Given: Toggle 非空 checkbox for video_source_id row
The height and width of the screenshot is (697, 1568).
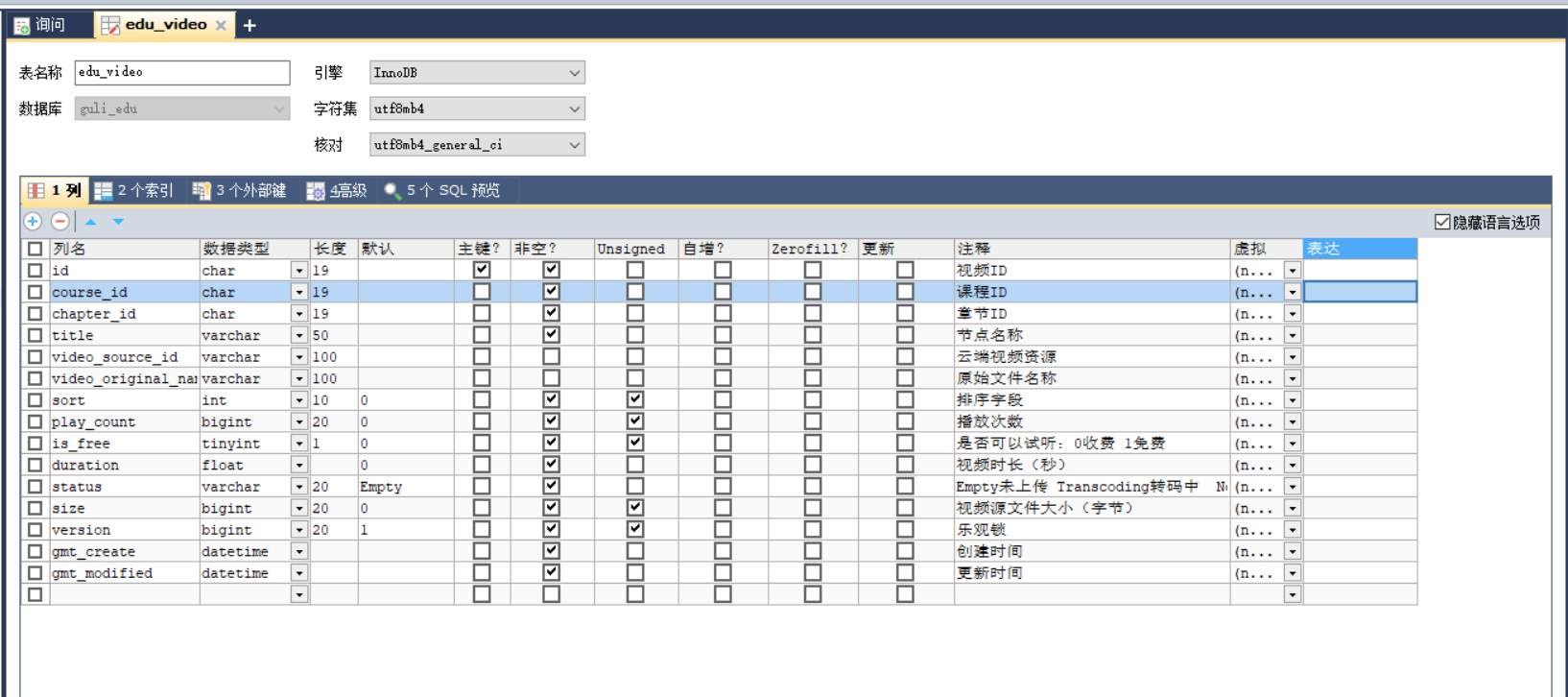Looking at the screenshot, I should [551, 356].
